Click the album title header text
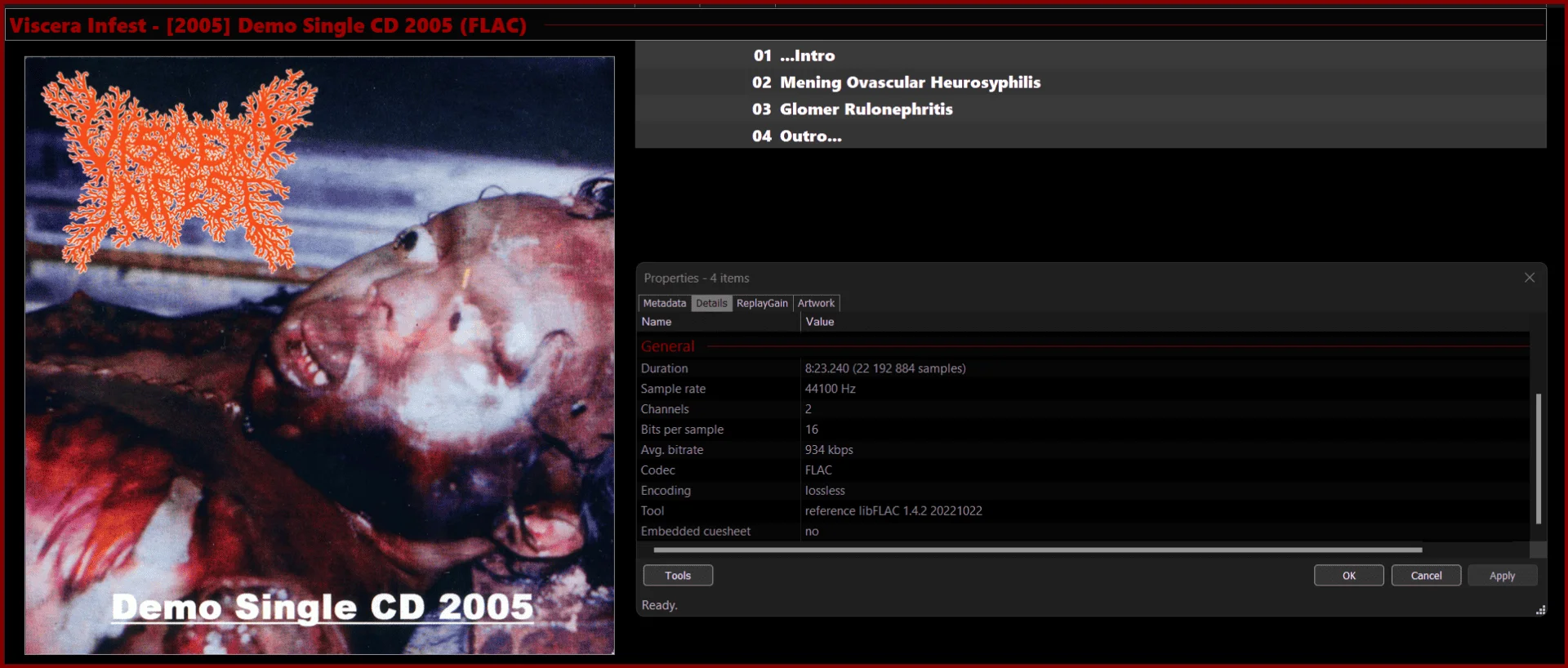Viewport: 1568px width, 668px height. (268, 25)
